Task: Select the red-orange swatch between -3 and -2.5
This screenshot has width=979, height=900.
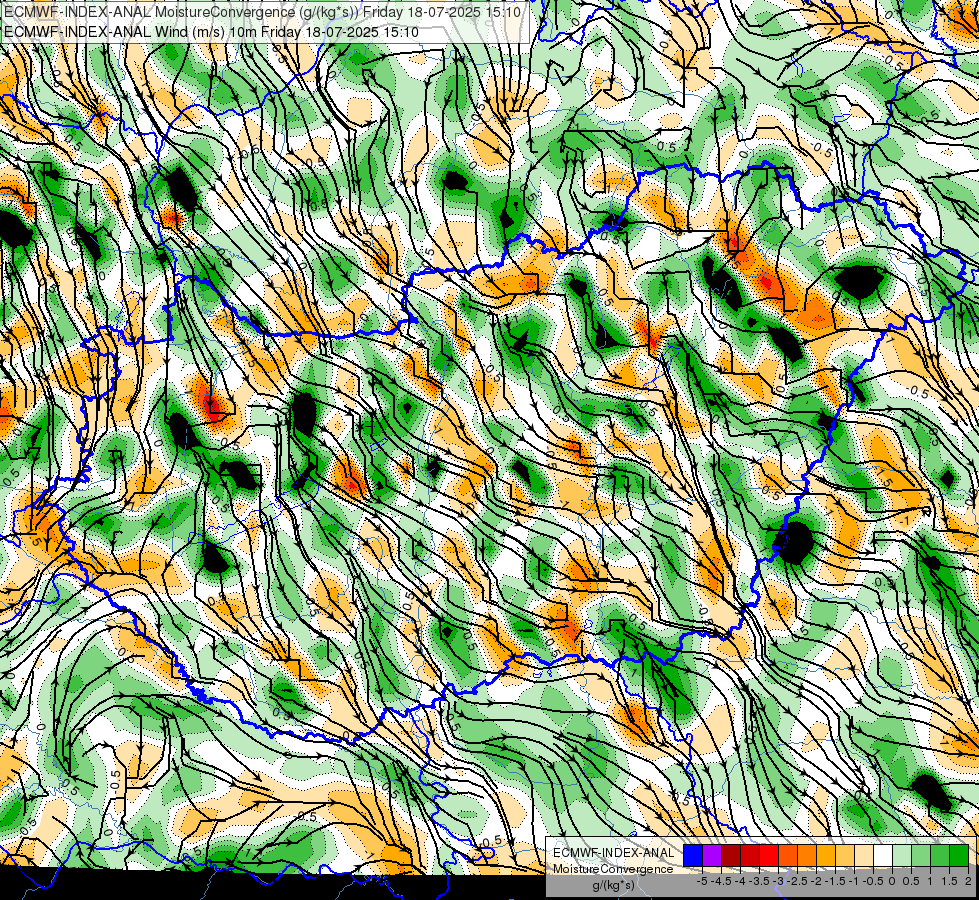Action: pos(788,856)
